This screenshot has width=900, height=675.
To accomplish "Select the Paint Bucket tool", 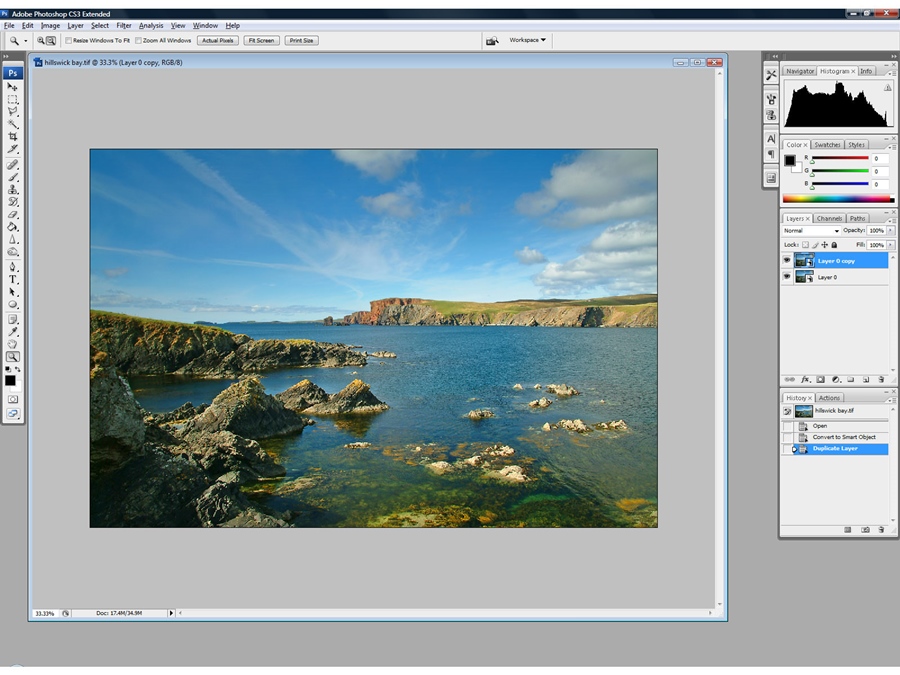I will (13, 227).
